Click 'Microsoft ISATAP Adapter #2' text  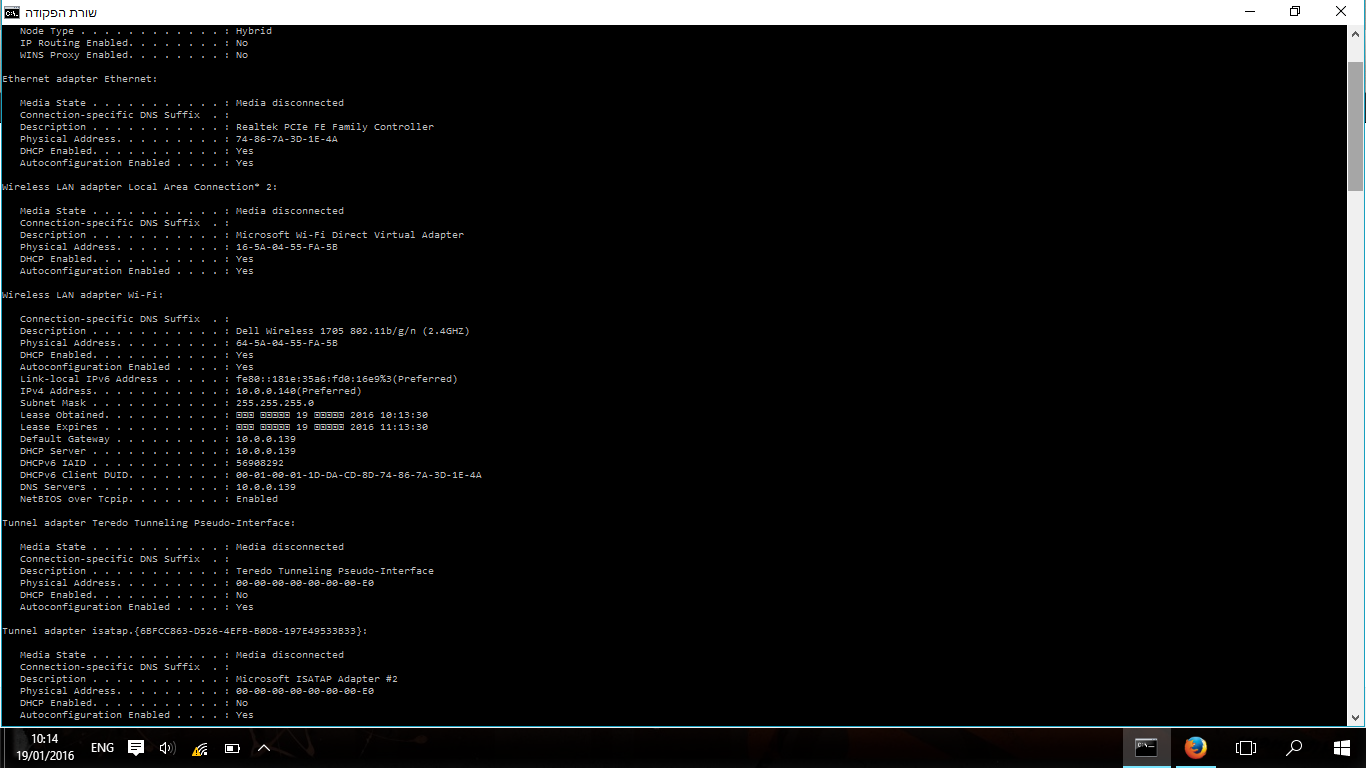coord(317,679)
